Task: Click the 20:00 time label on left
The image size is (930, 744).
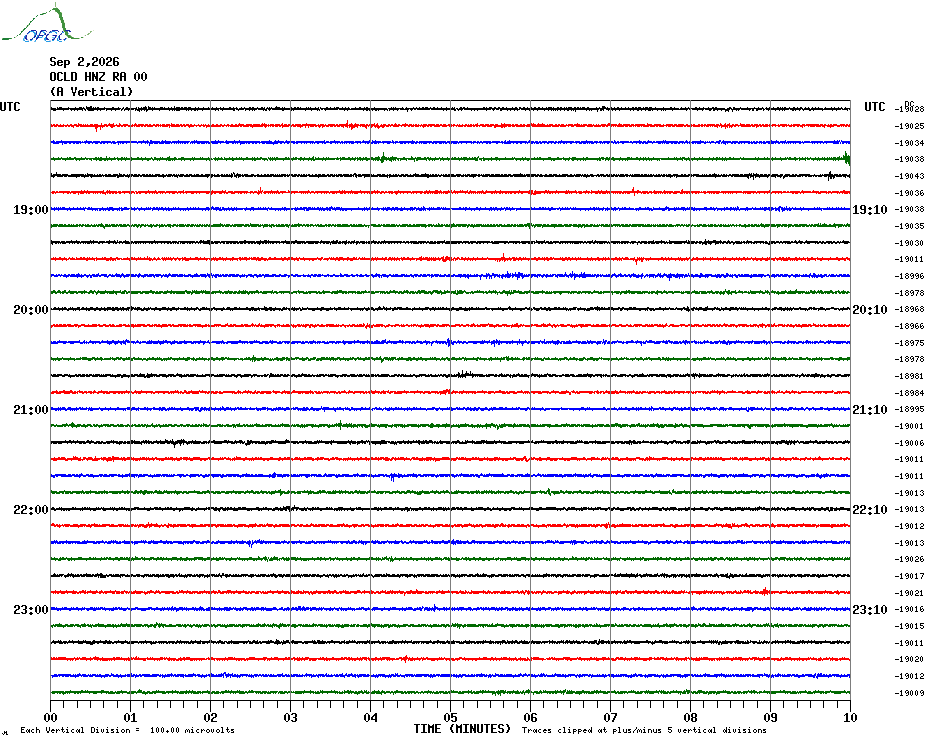Action: 31,310
